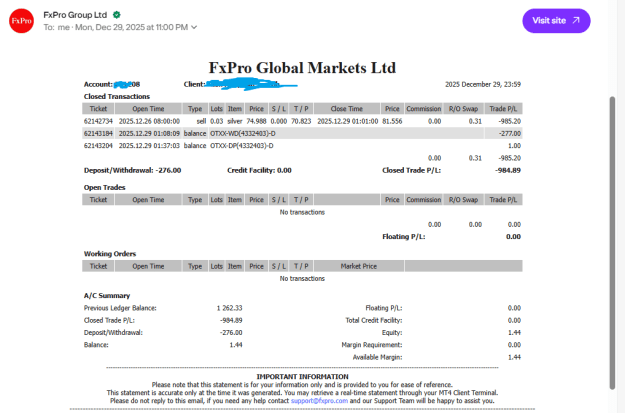
Task: Click the Deposit/Withdrawal: -276.00 label
Action: (x=132, y=170)
